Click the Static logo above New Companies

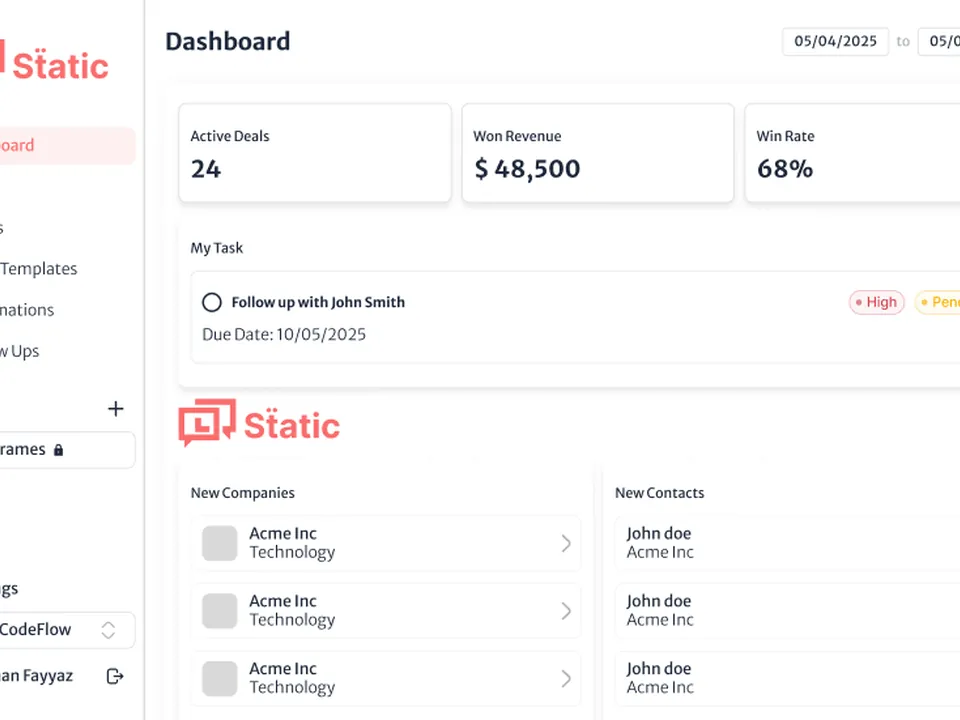click(x=259, y=422)
